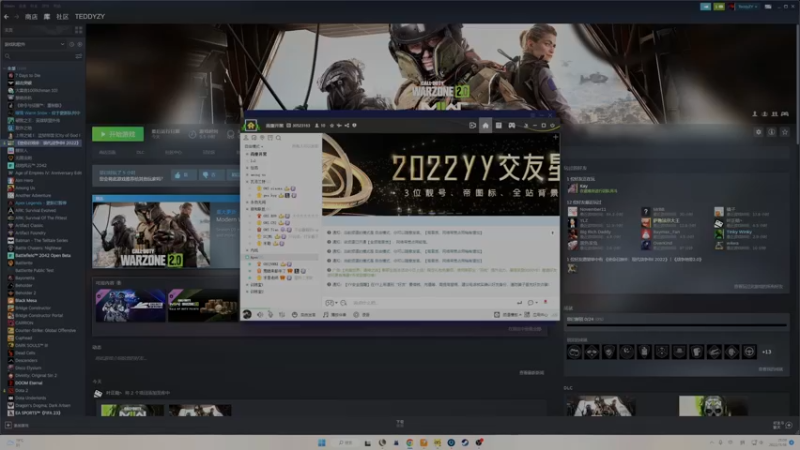800x450 pixels.
Task: Open the YY gamepad icon in title bar
Action: coord(512,126)
